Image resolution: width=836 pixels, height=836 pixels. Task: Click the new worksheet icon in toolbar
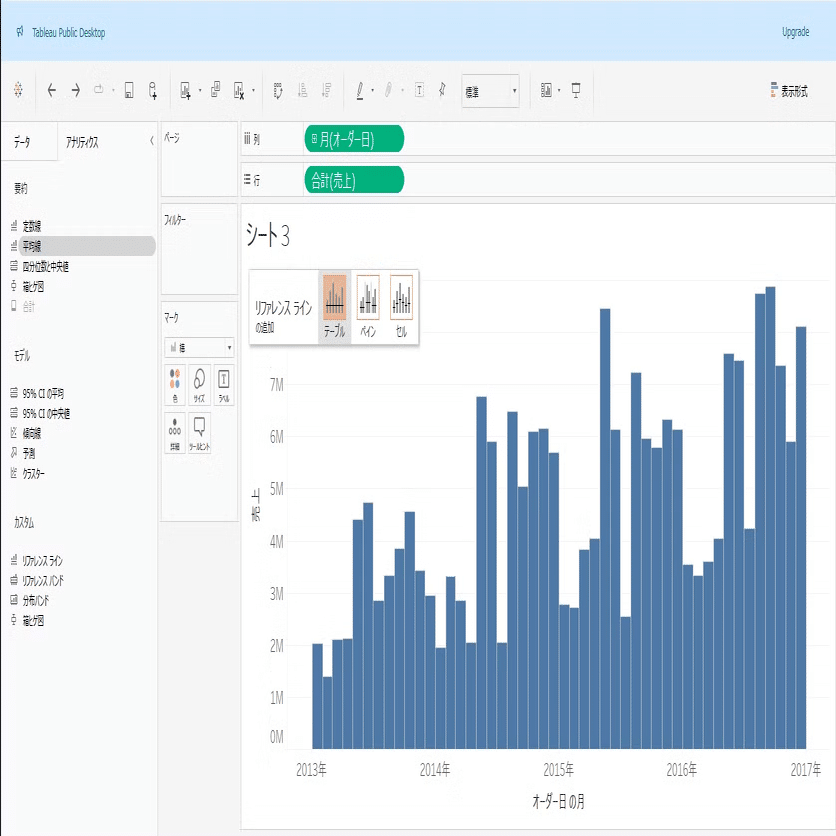[185, 90]
